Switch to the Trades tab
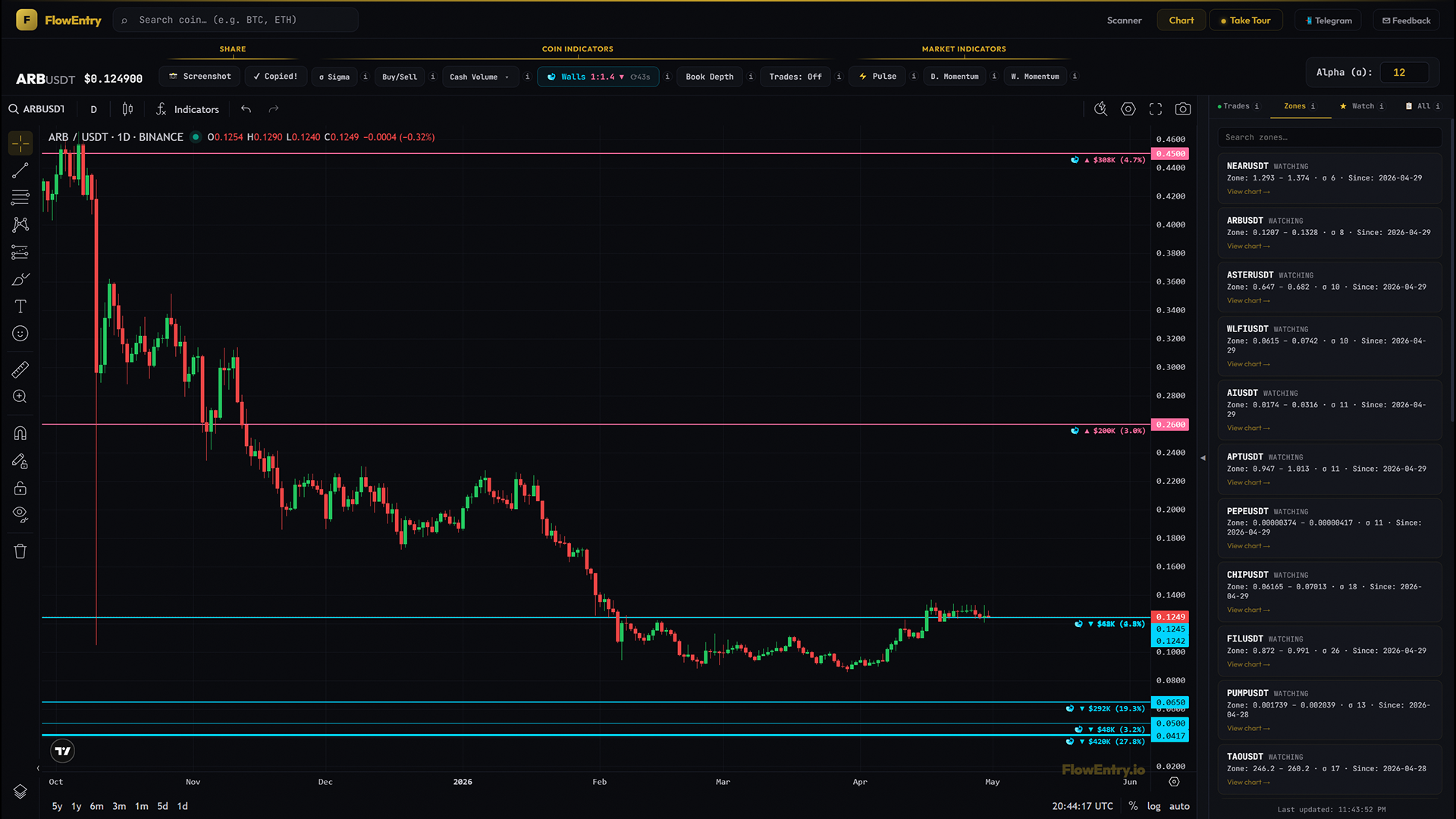Viewport: 1456px width, 819px height. pyautogui.click(x=1238, y=106)
